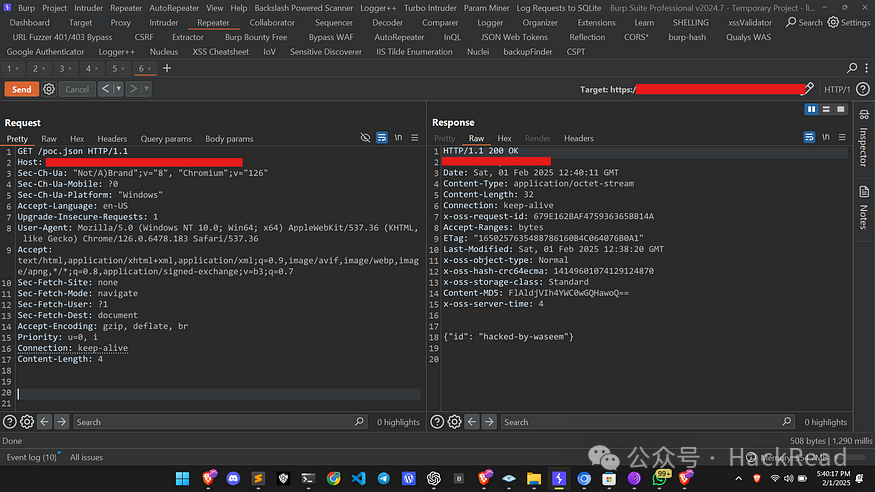This screenshot has height=492, width=875.
Task: Focus the Request search field
Action: coord(220,422)
